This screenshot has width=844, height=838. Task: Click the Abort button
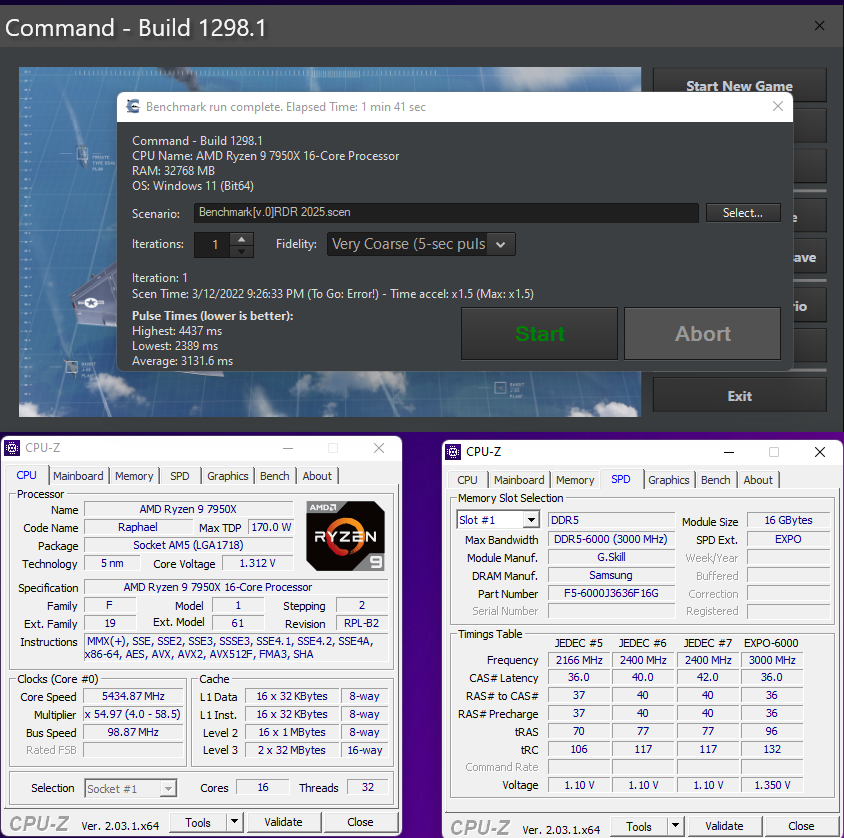click(702, 334)
